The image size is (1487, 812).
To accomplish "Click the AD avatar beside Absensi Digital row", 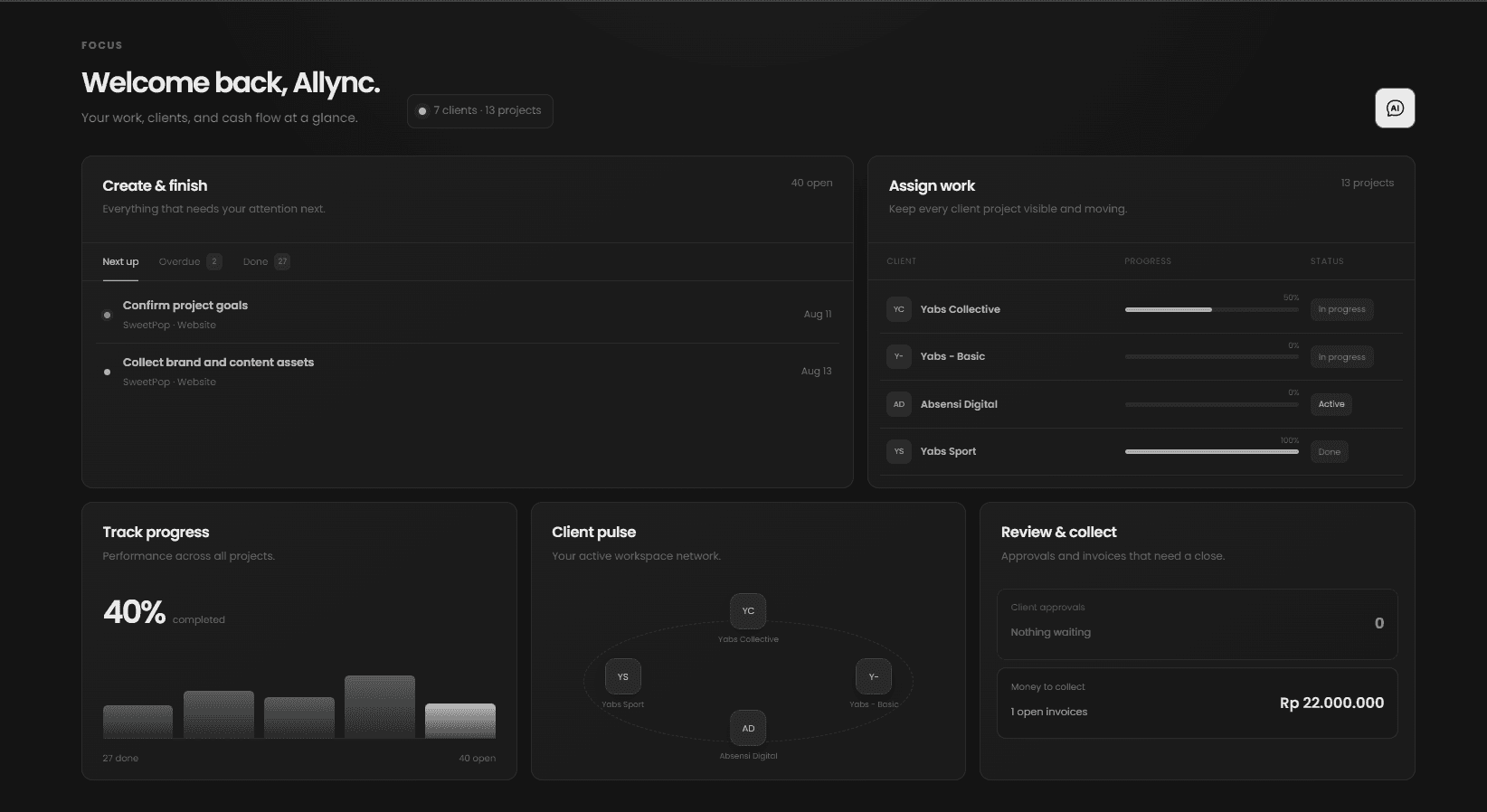I will pyautogui.click(x=899, y=404).
